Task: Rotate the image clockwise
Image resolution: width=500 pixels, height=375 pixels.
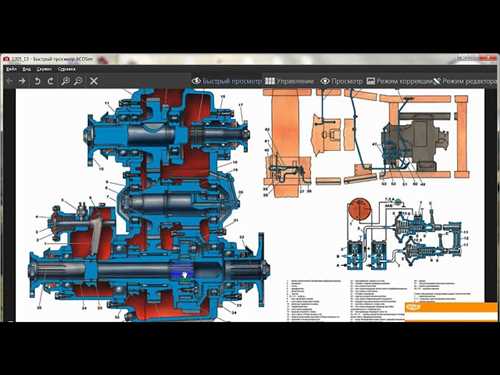Action: 50,81
